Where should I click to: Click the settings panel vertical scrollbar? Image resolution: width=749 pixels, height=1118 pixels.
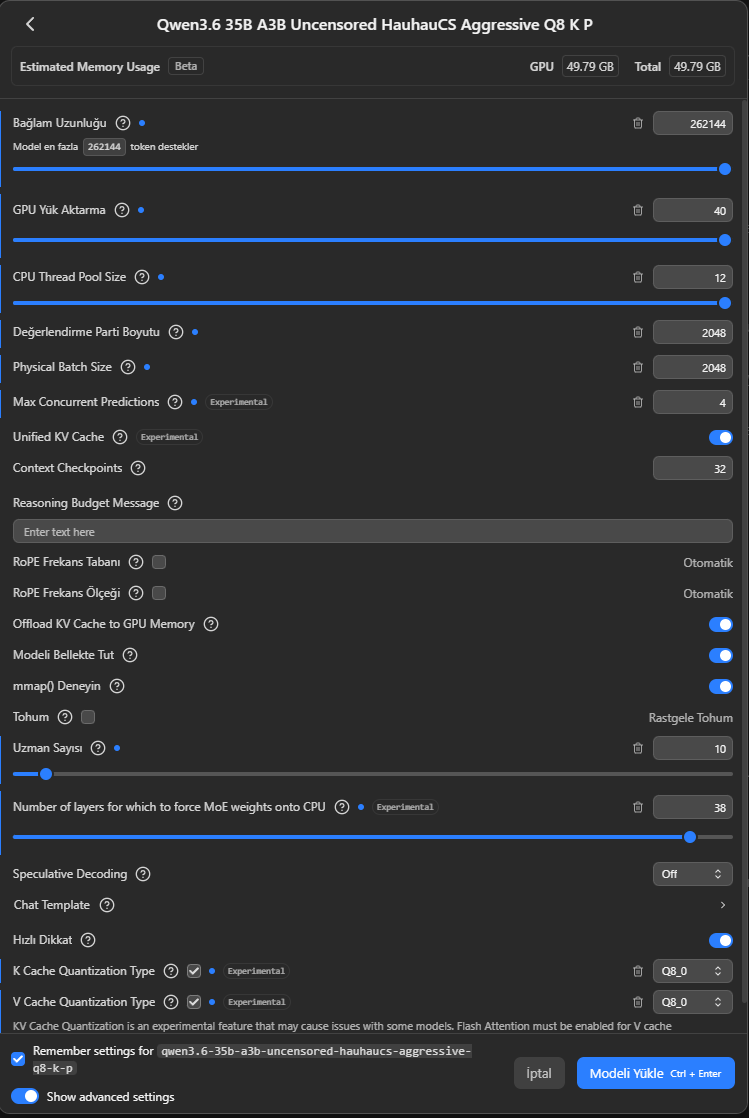[745, 553]
